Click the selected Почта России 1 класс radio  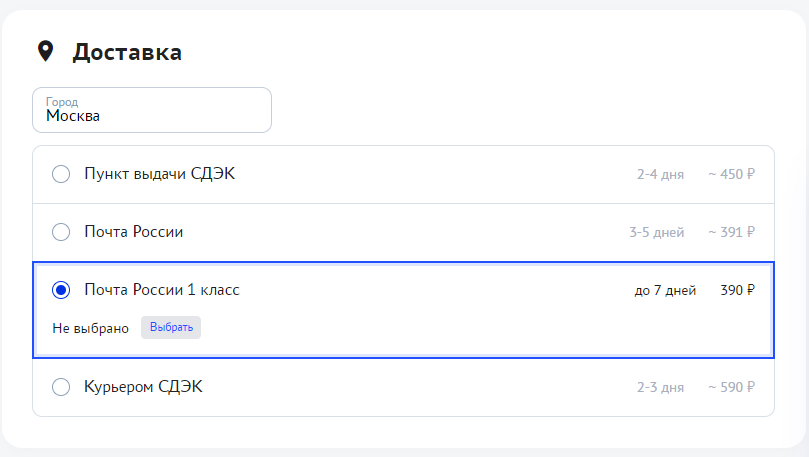coord(61,290)
